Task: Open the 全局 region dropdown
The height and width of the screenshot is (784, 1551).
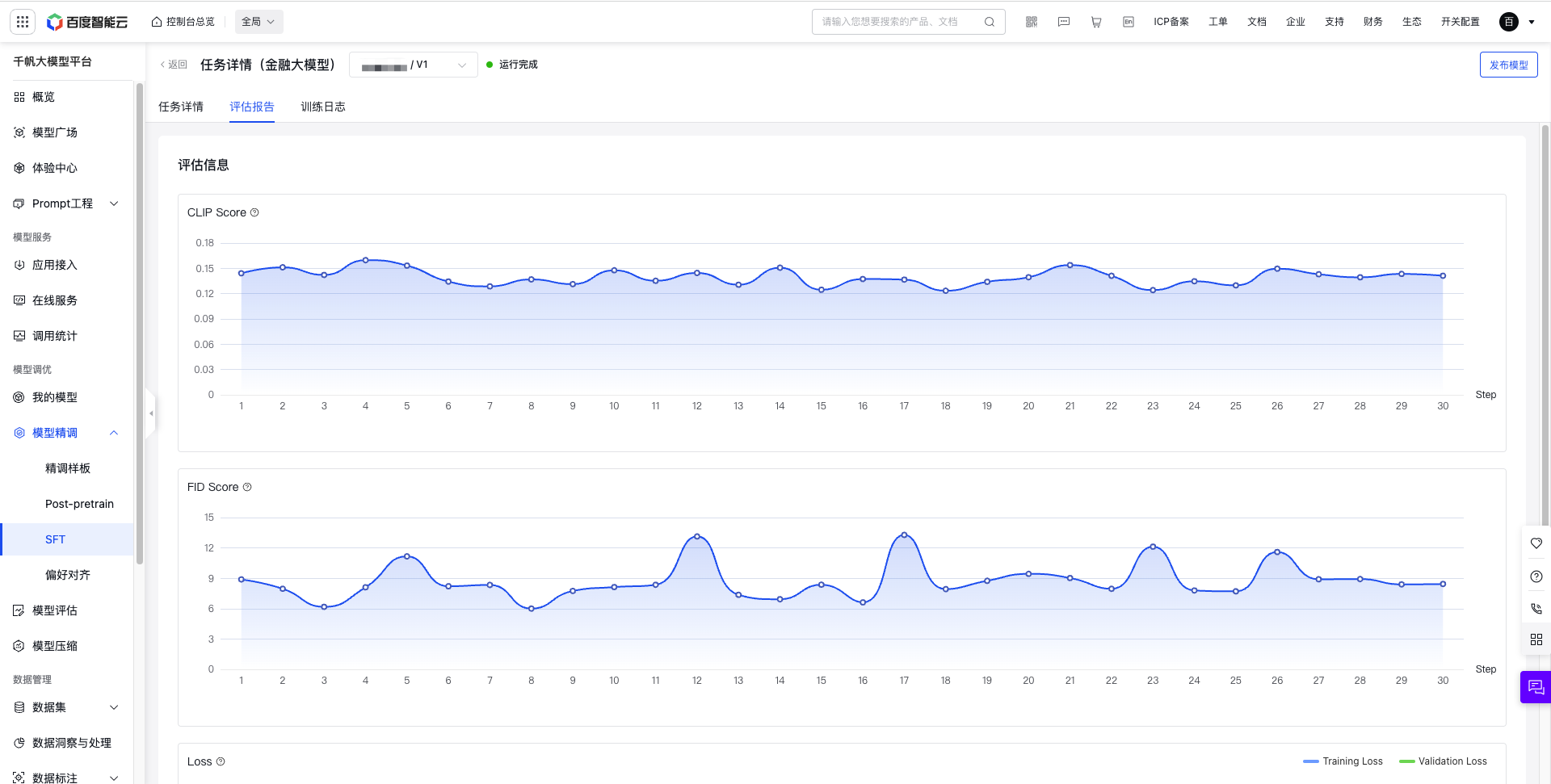Action: tap(259, 22)
